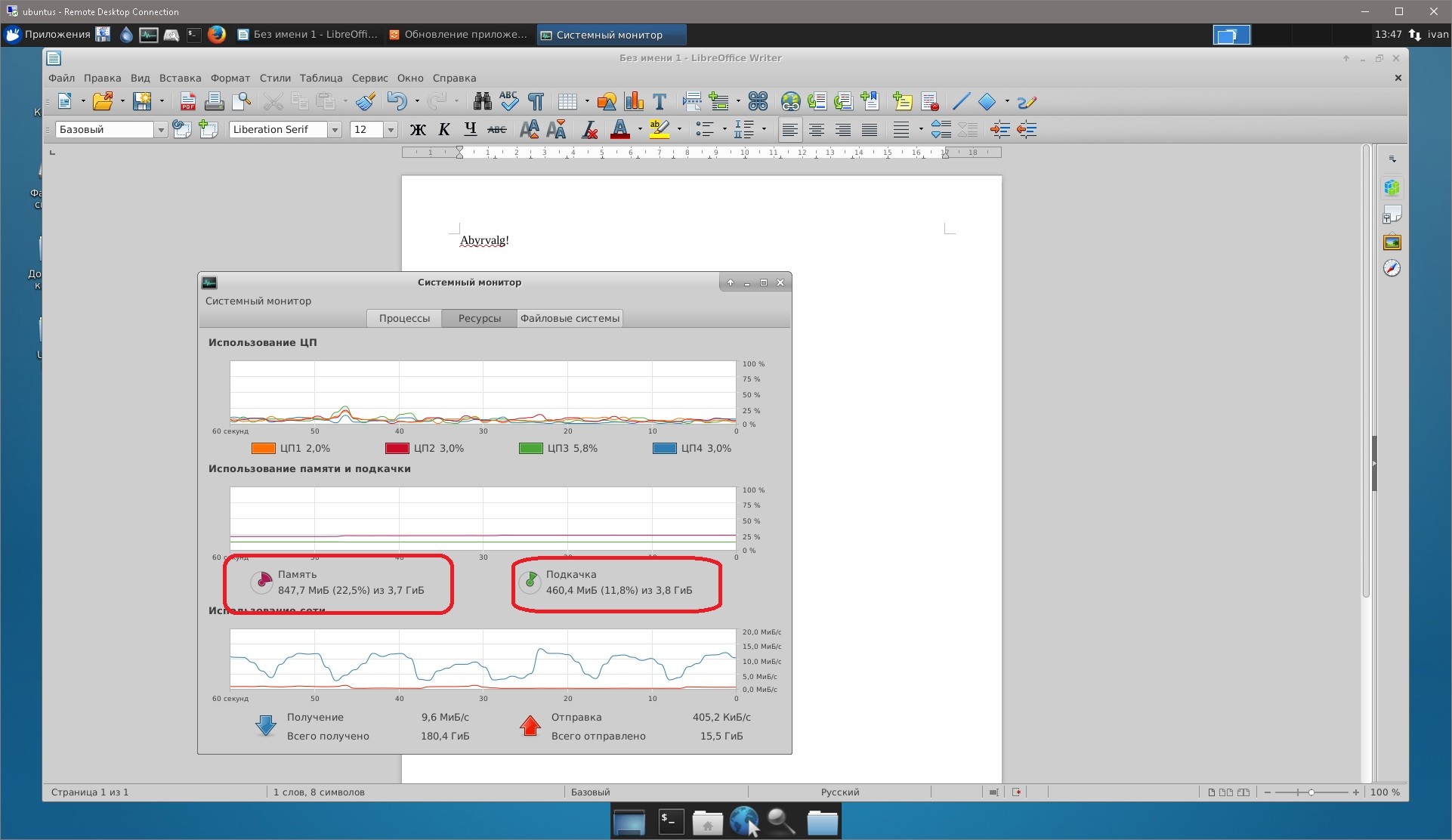
Task: Click the Clone Formatting paintbrush icon
Action: coord(366,101)
